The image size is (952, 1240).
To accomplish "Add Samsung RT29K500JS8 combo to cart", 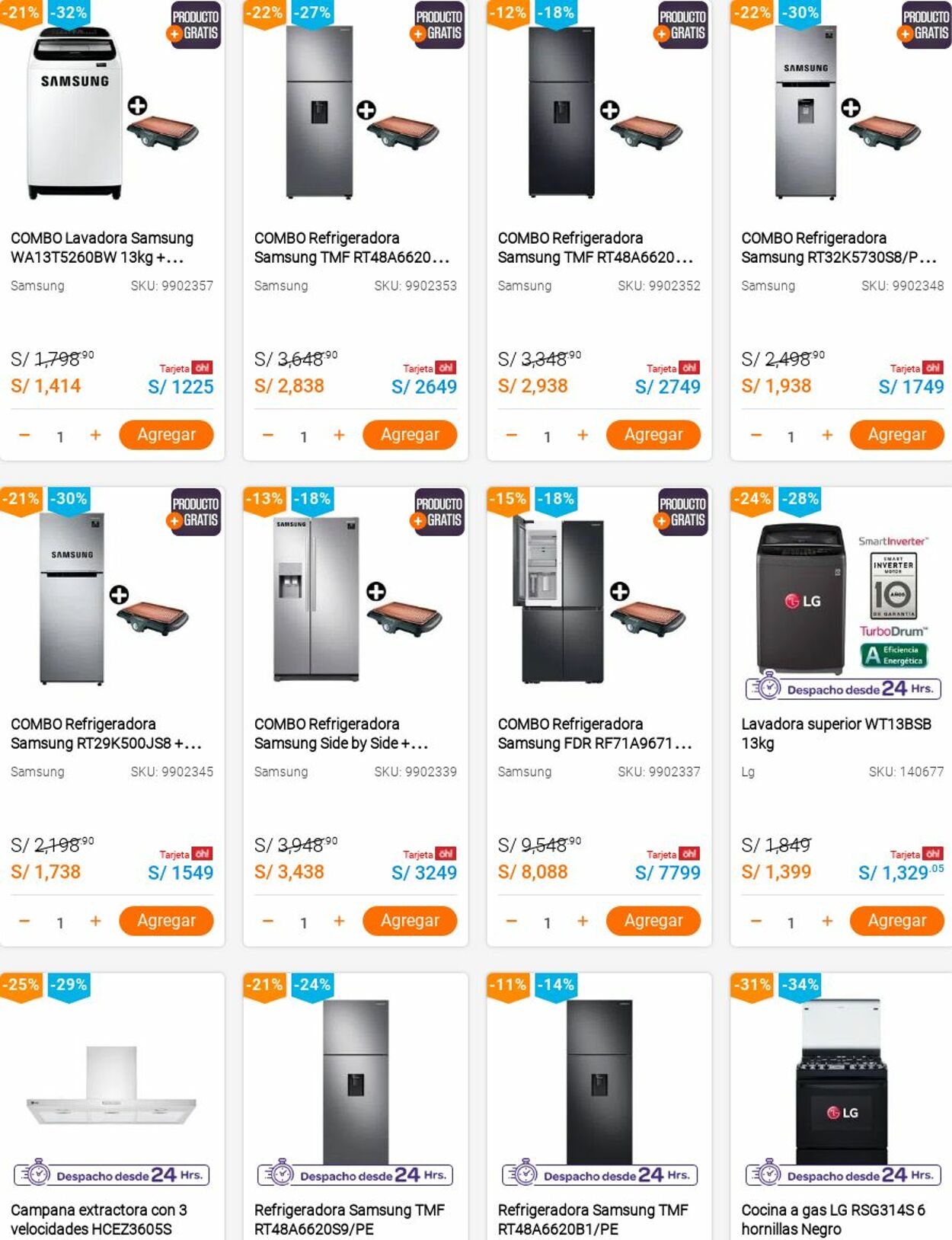I will pyautogui.click(x=166, y=921).
